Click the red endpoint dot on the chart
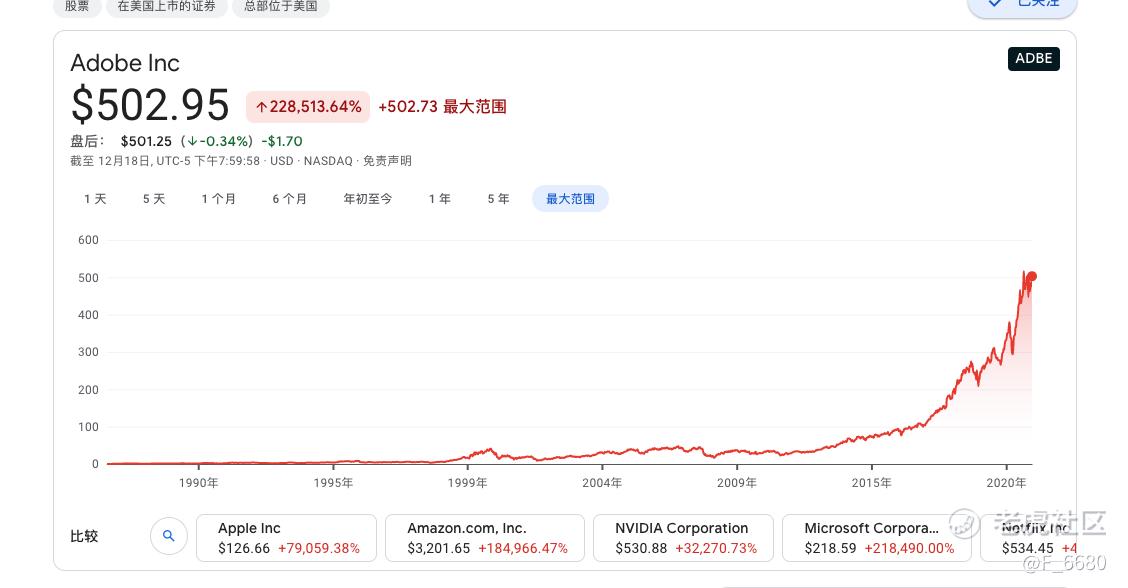 point(1032,276)
